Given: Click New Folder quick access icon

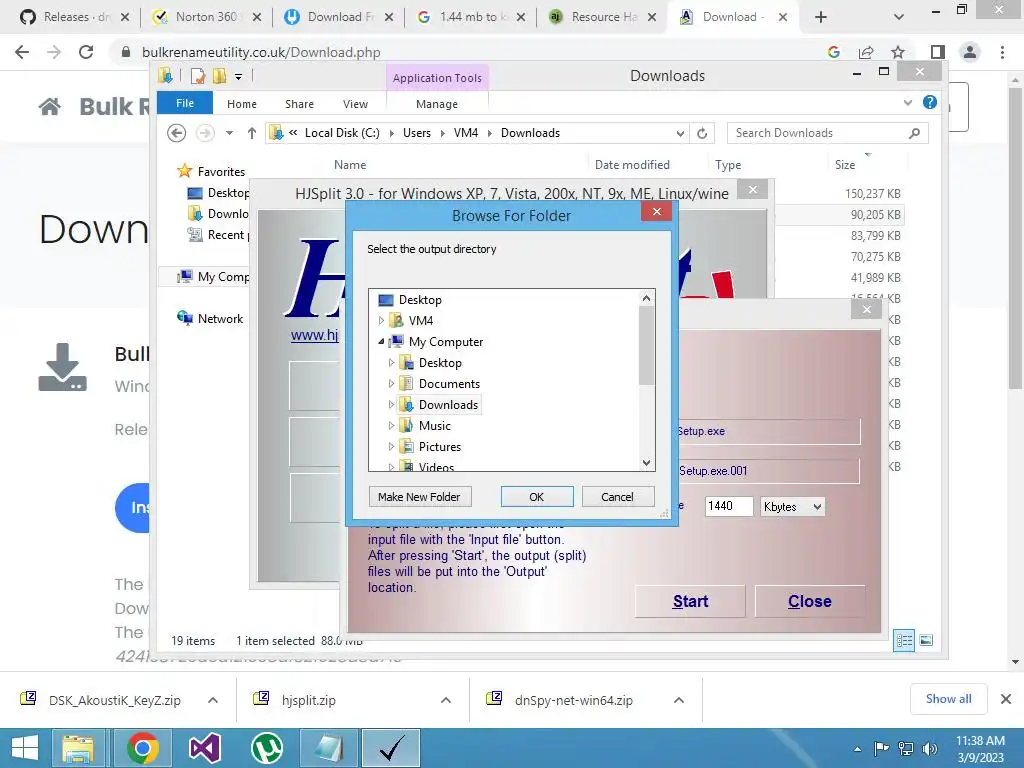Looking at the screenshot, I should [219, 76].
